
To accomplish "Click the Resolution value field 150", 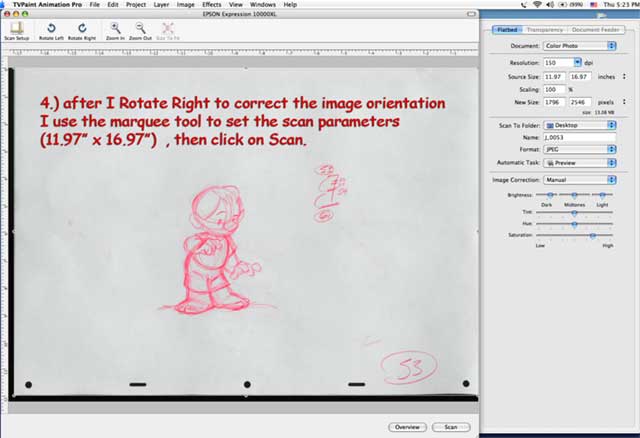I will (558, 62).
